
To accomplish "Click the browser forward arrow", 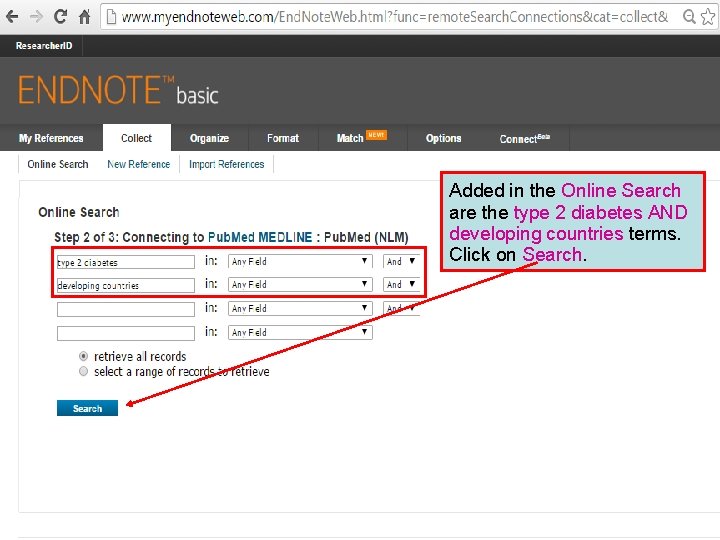I will 36,17.
